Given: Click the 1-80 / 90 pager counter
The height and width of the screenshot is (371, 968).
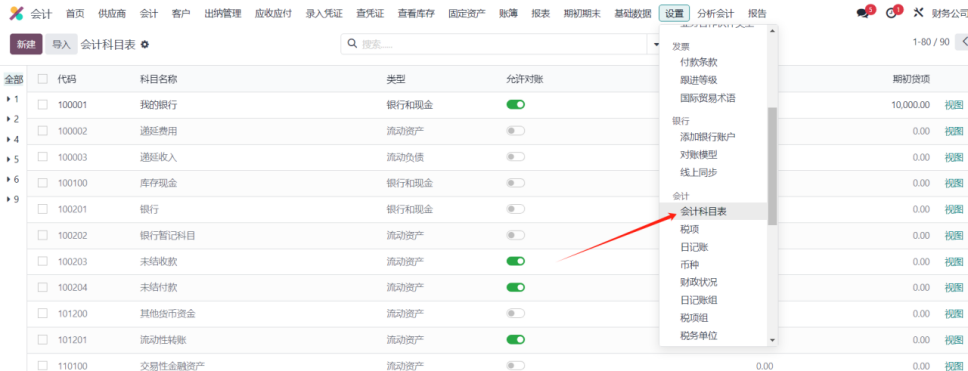Looking at the screenshot, I should tap(931, 42).
